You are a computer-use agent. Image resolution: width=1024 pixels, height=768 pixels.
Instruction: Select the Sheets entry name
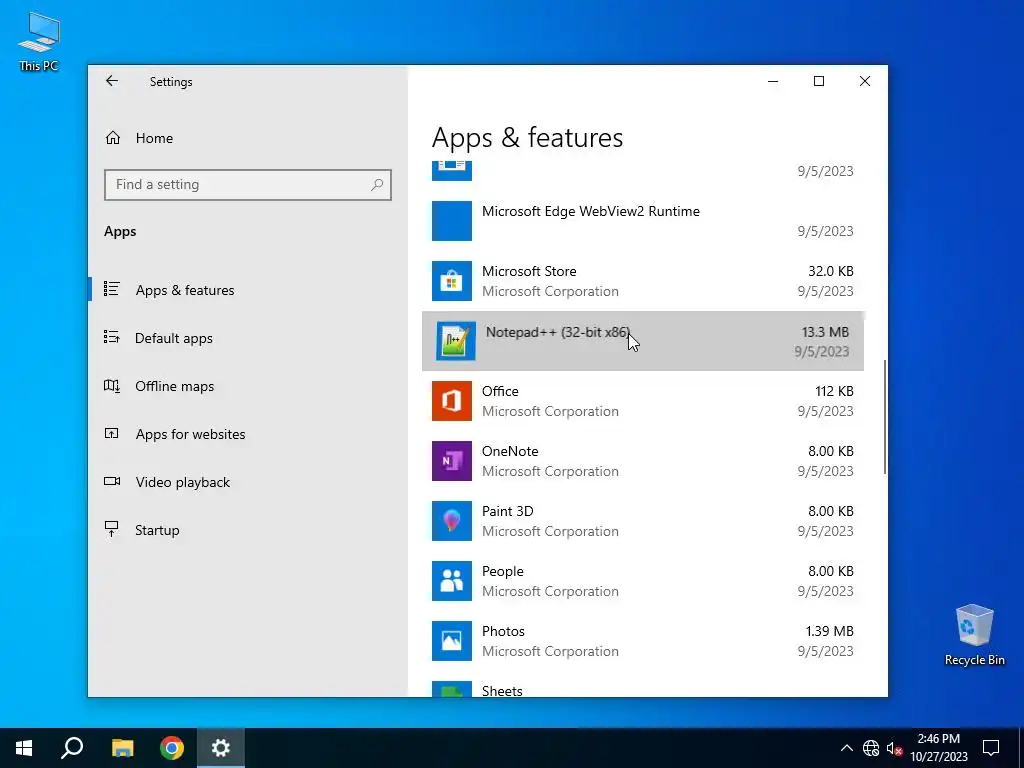pos(502,691)
